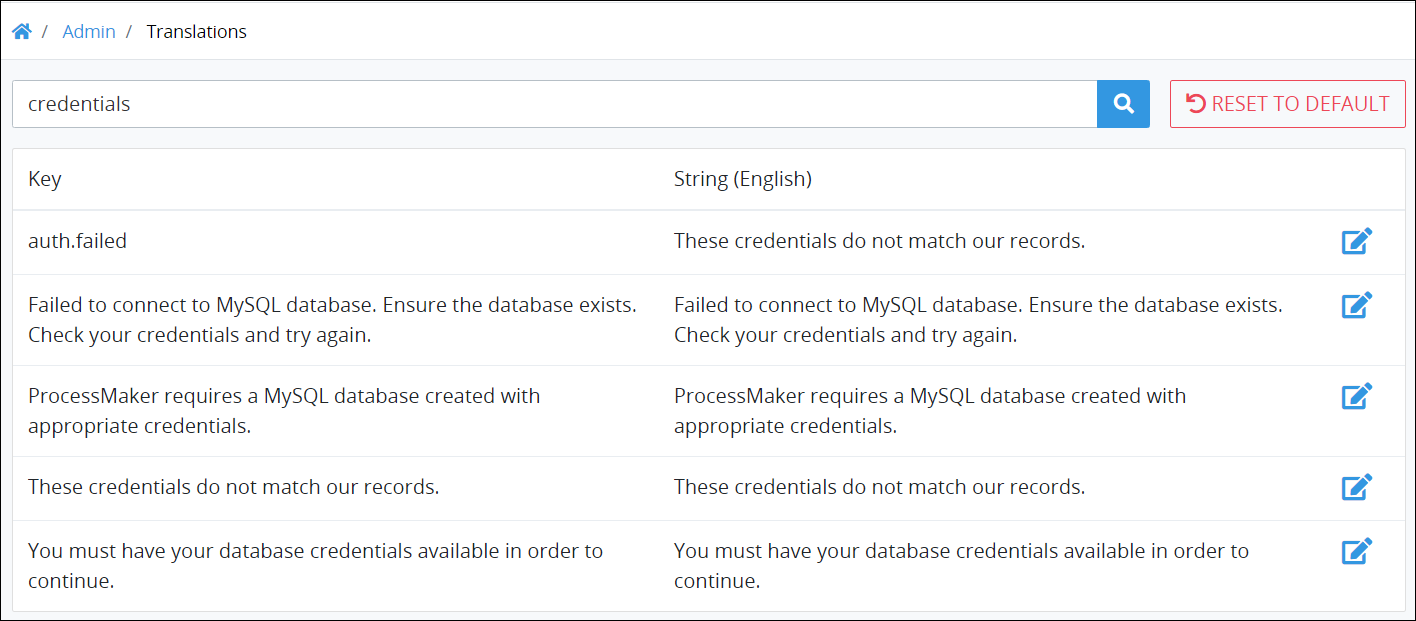1416x621 pixels.
Task: Open the Admin breadcrumb link
Action: [89, 32]
